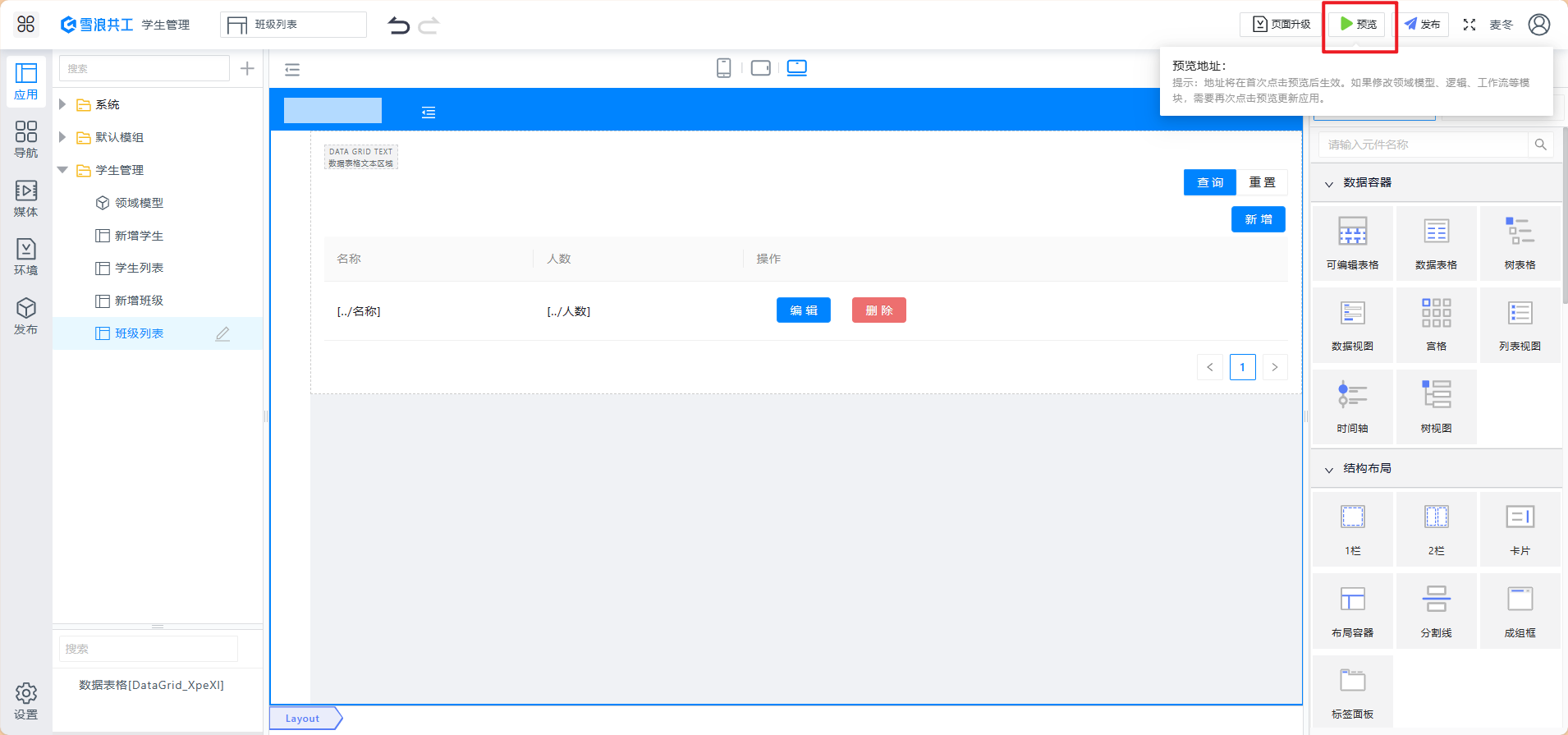
Task: Expand the 默认模组 folder
Action: pos(62,137)
